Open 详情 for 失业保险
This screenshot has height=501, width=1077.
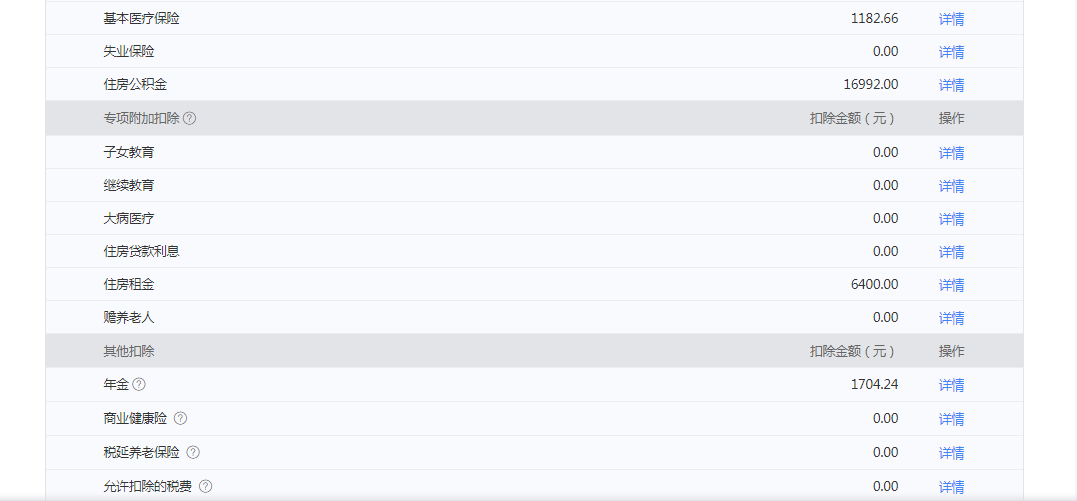point(951,52)
